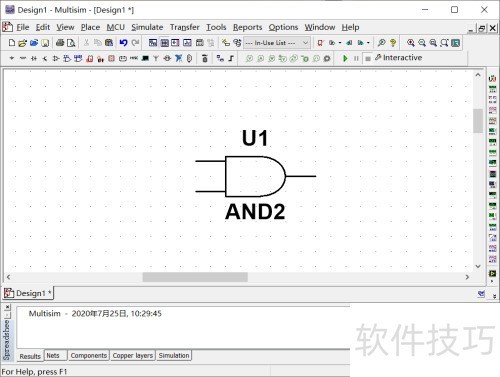Open the File menu

point(23,27)
